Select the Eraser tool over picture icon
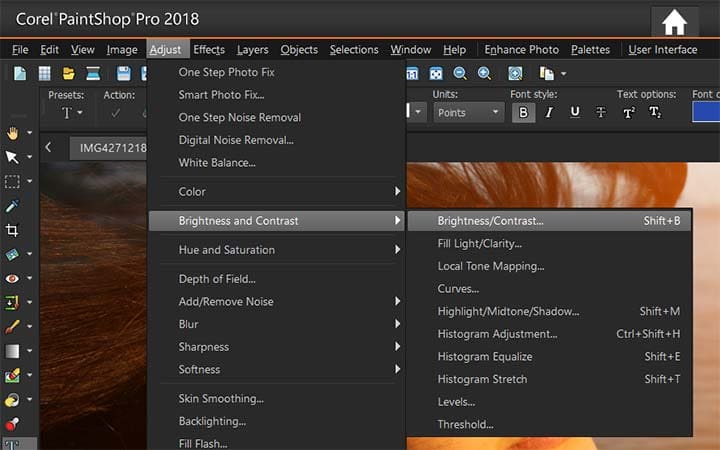The image size is (720, 450). 12,376
